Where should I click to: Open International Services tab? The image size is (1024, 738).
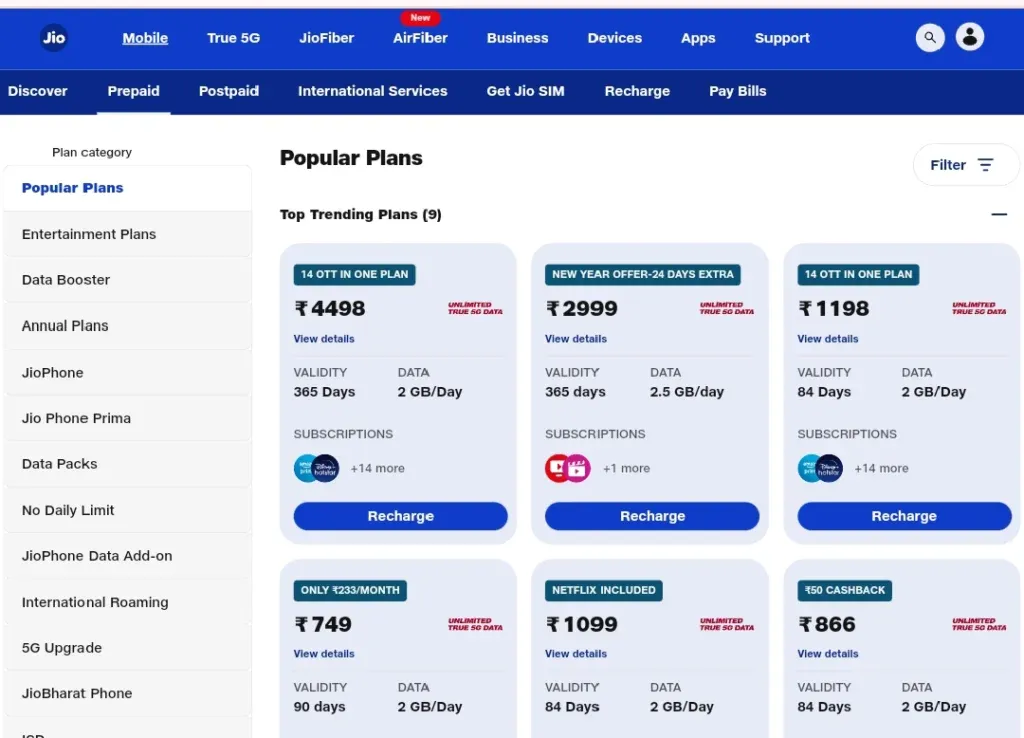[372, 91]
